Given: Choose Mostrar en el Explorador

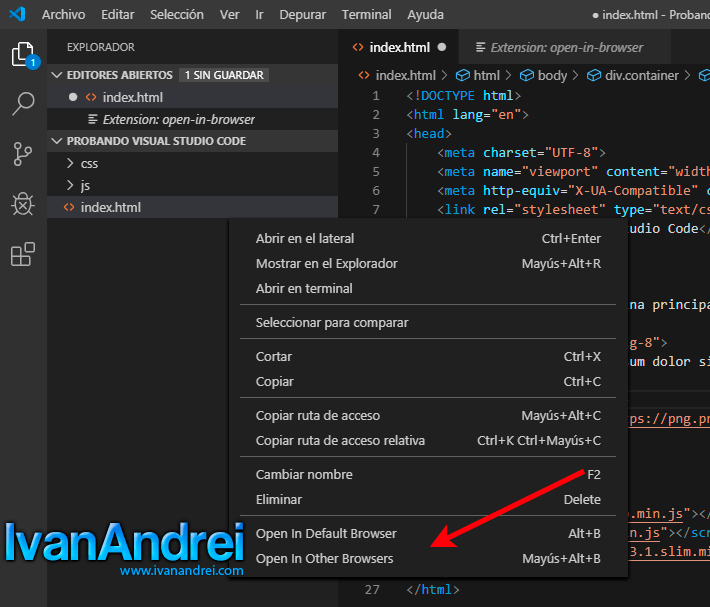Looking at the screenshot, I should click(x=428, y=263).
